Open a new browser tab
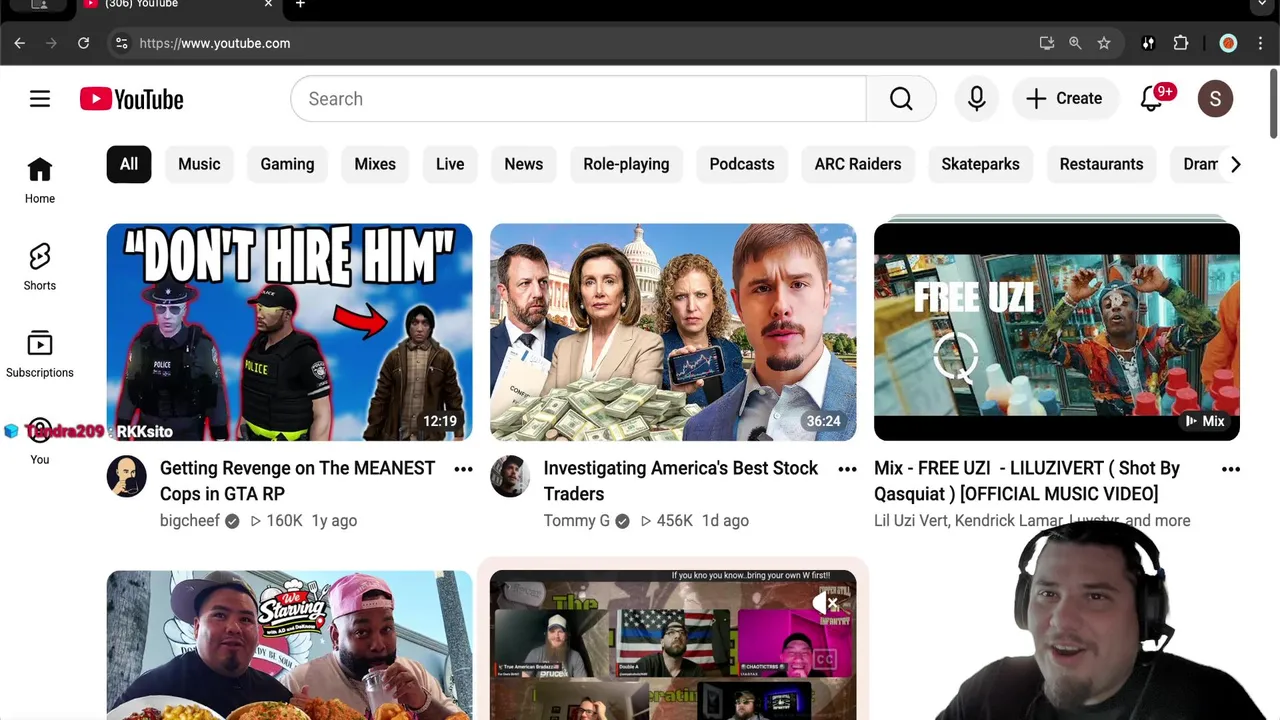1280x720 pixels. tap(300, 5)
